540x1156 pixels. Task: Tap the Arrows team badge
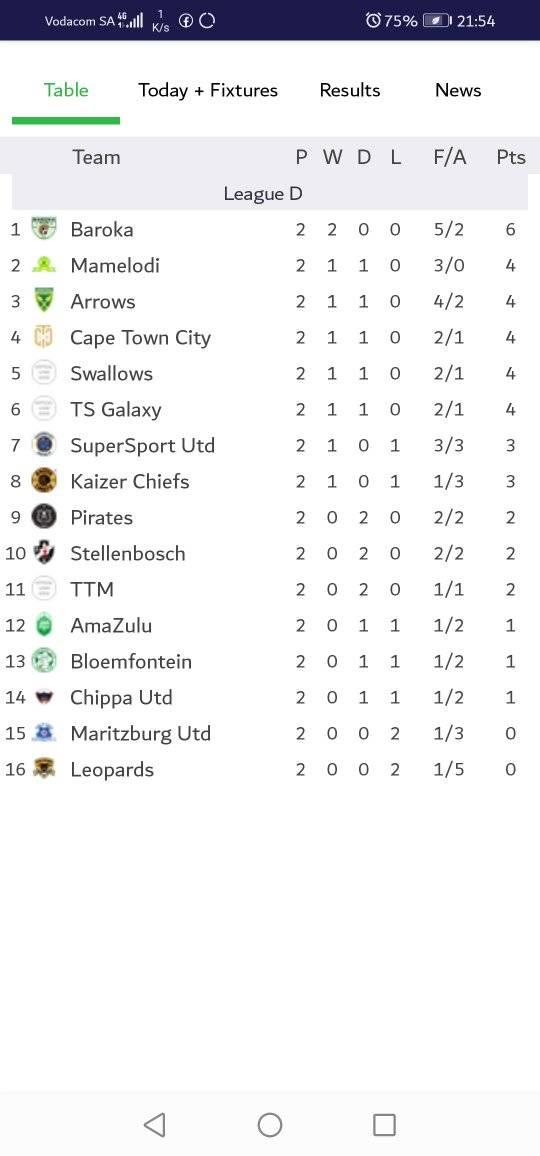(44, 301)
